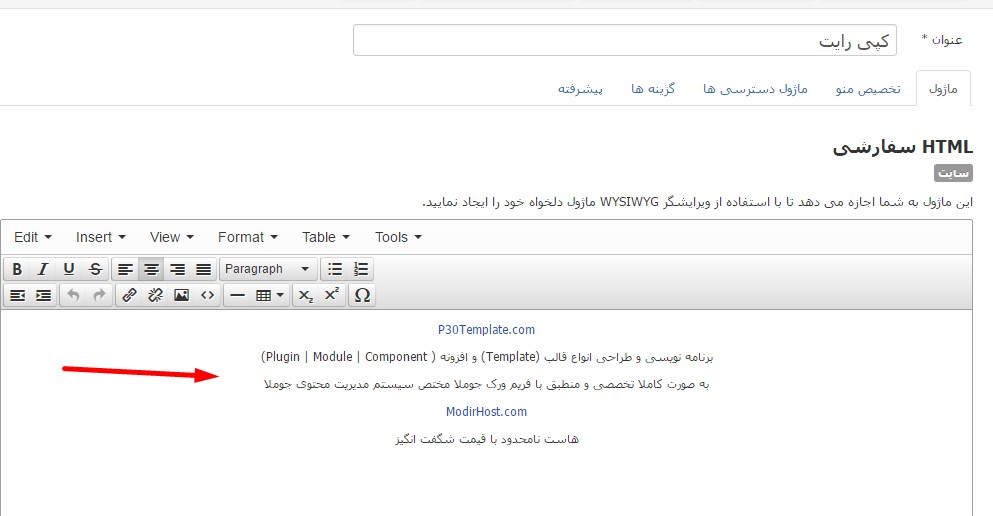
Task: Apply superscript formatting
Action: [x=332, y=295]
